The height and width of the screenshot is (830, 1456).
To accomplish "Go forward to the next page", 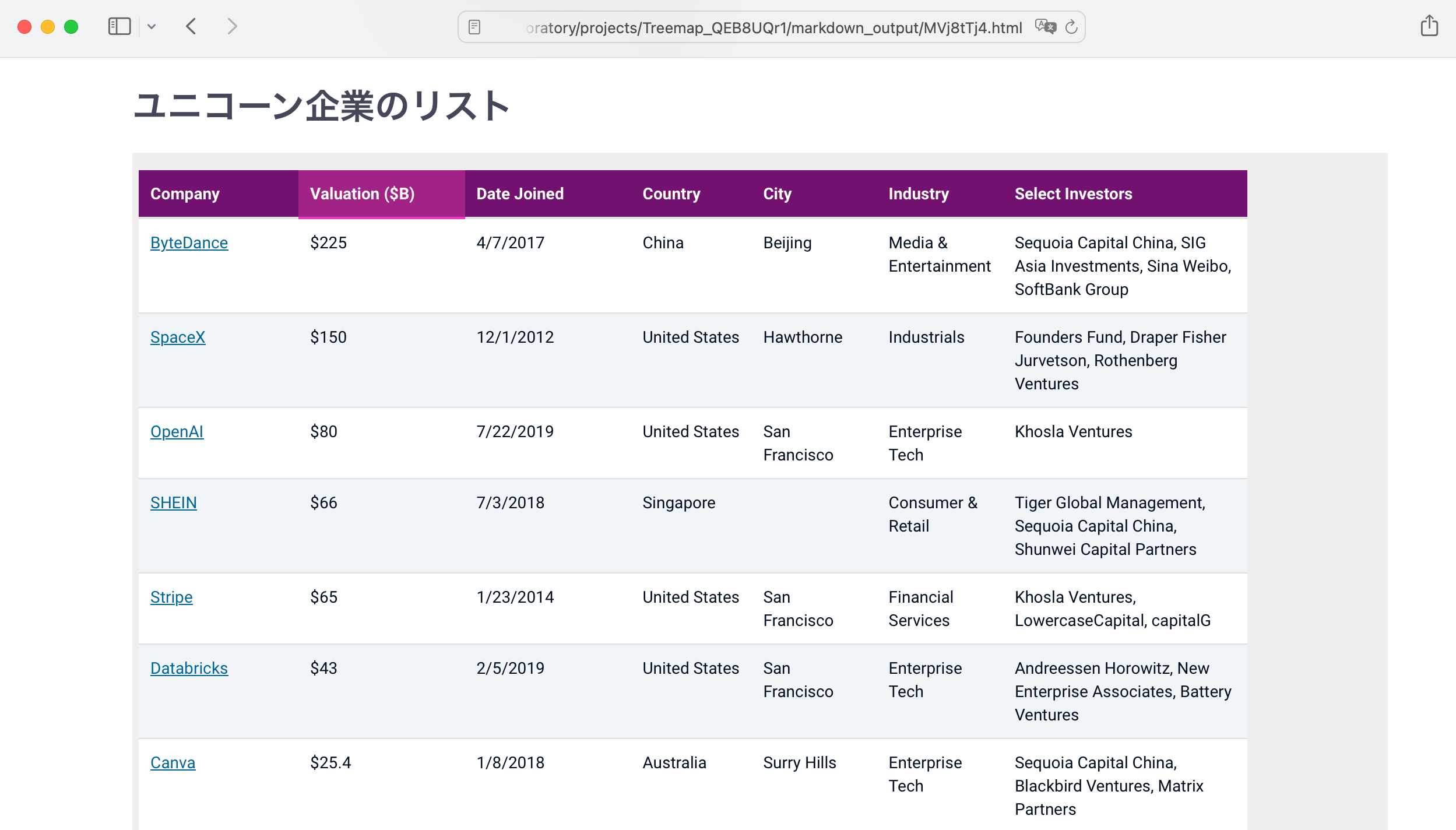I will pyautogui.click(x=232, y=27).
